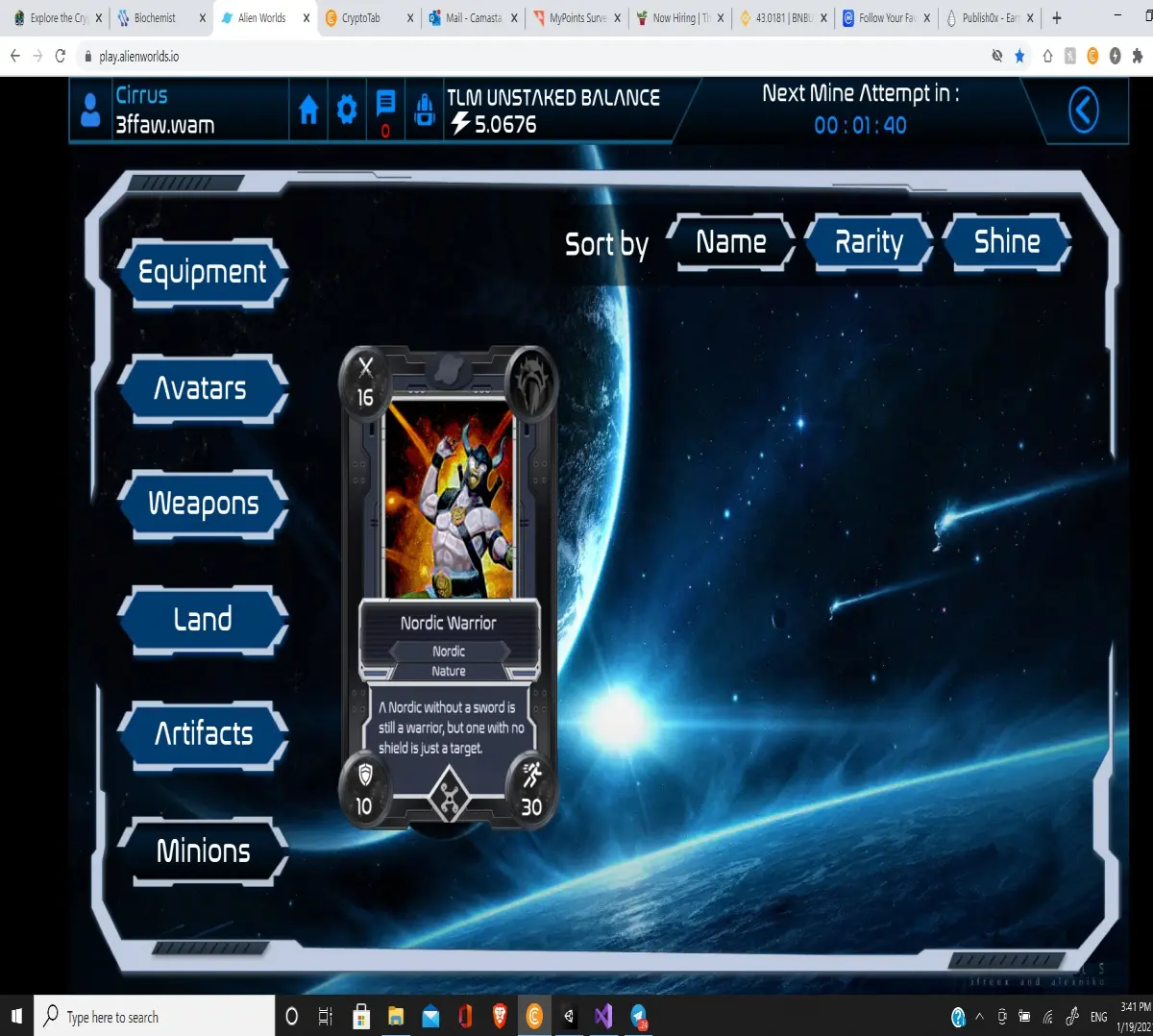Open the Mail app in taskbar
The height and width of the screenshot is (1036, 1153).
tap(430, 1016)
